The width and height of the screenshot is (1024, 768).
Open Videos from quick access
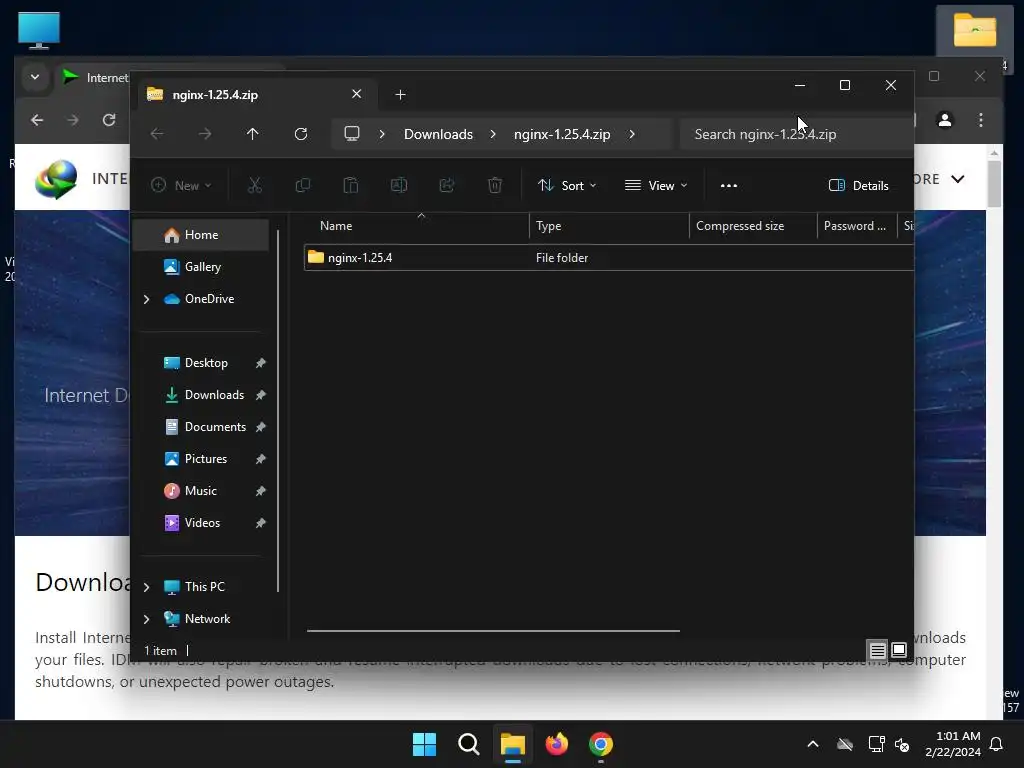click(201, 523)
